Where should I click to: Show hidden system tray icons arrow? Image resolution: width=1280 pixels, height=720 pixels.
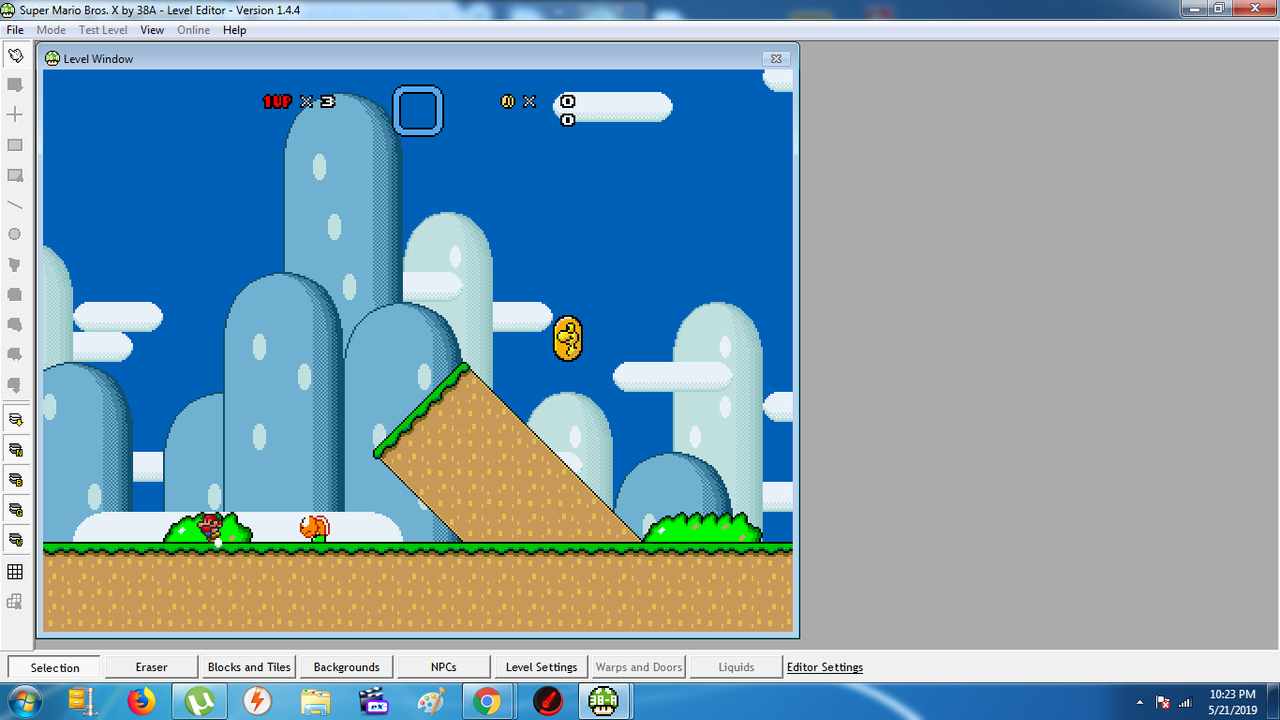[1140, 702]
